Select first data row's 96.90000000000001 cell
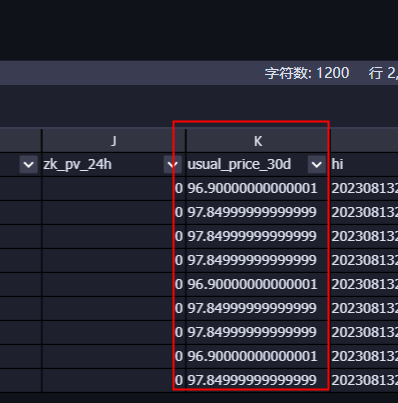Viewport: 398px width, 403px height. pyautogui.click(x=258, y=188)
